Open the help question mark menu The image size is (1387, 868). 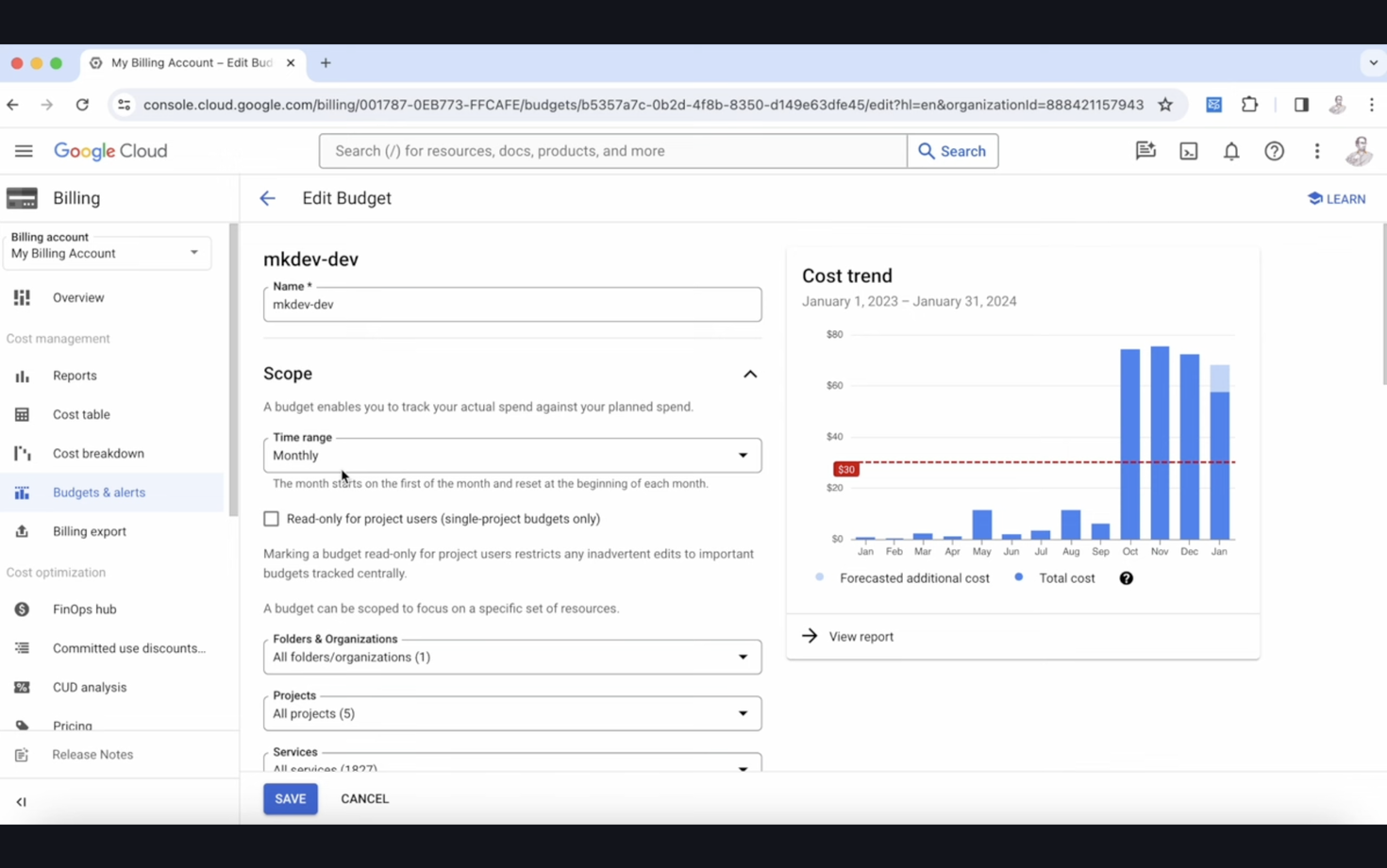point(1275,151)
